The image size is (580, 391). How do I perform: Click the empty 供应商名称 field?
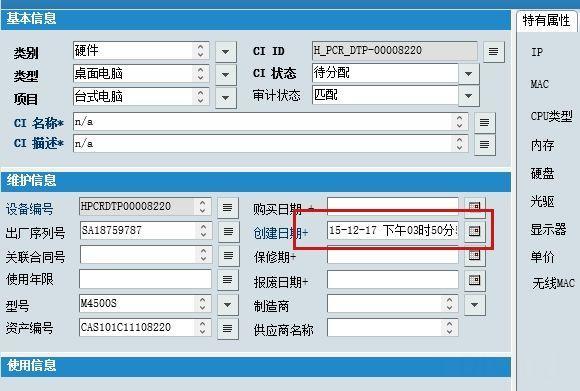pos(393,328)
